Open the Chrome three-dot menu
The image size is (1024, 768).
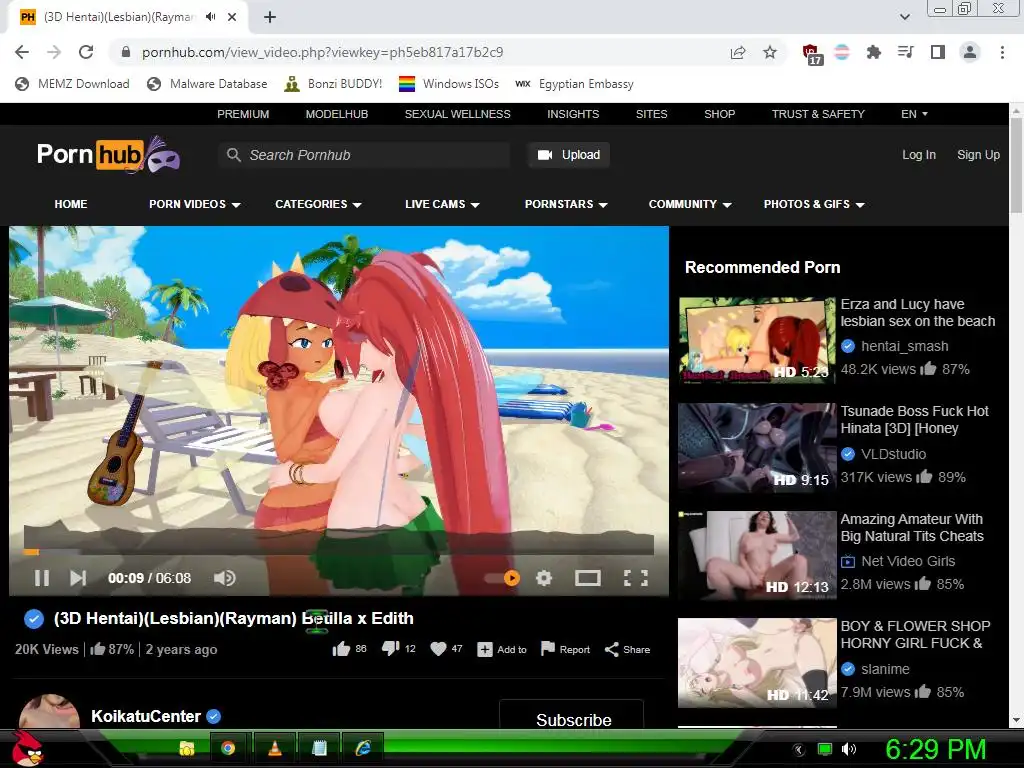tap(1002, 52)
